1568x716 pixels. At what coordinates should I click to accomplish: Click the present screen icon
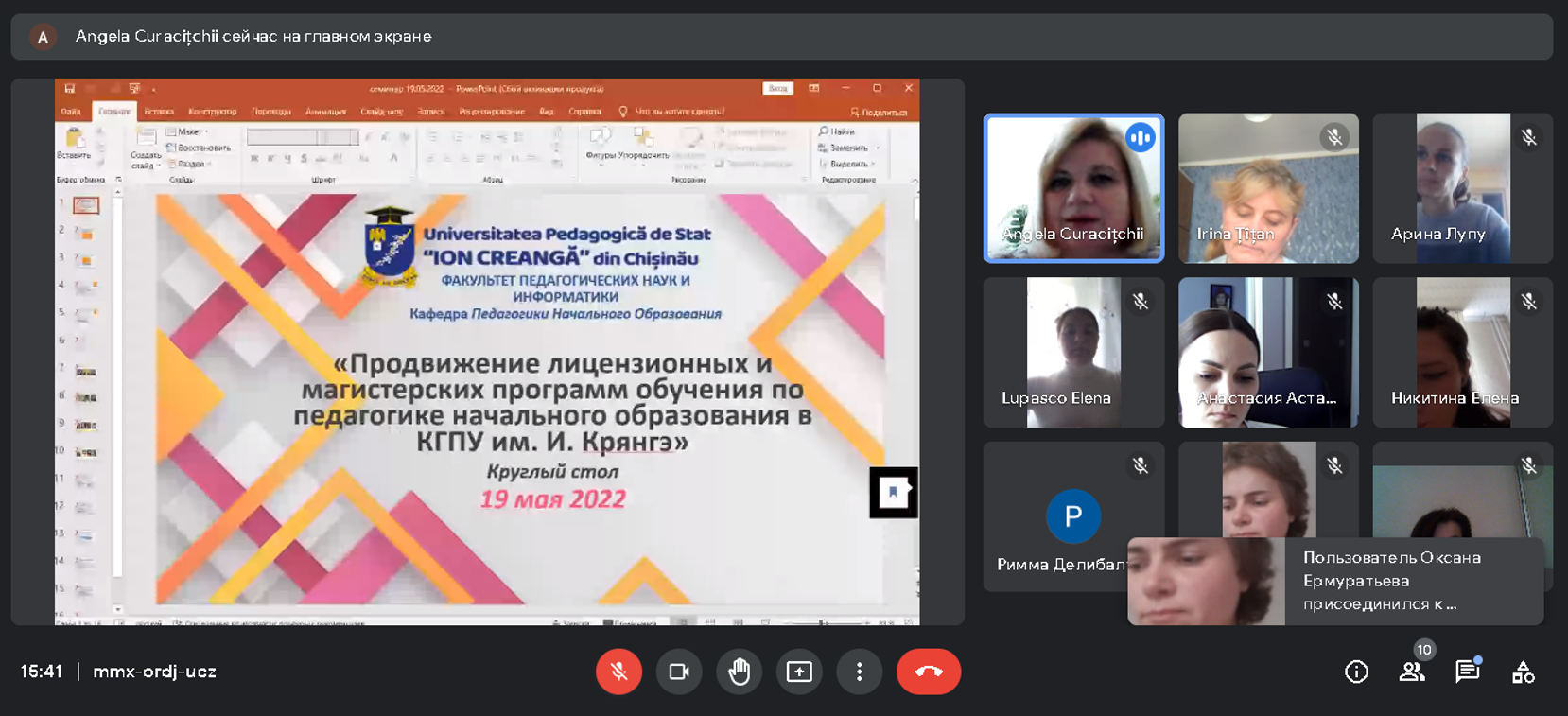799,672
